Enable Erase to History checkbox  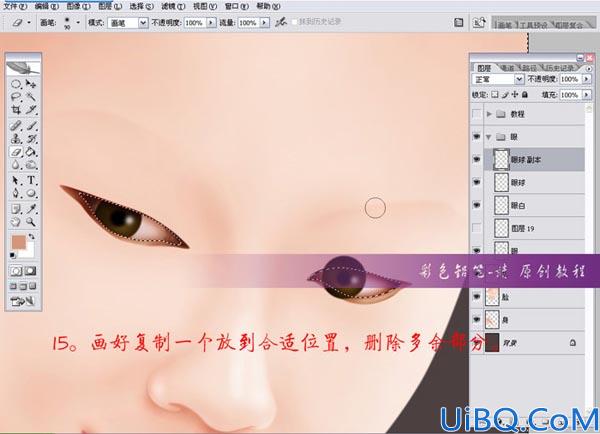point(294,22)
